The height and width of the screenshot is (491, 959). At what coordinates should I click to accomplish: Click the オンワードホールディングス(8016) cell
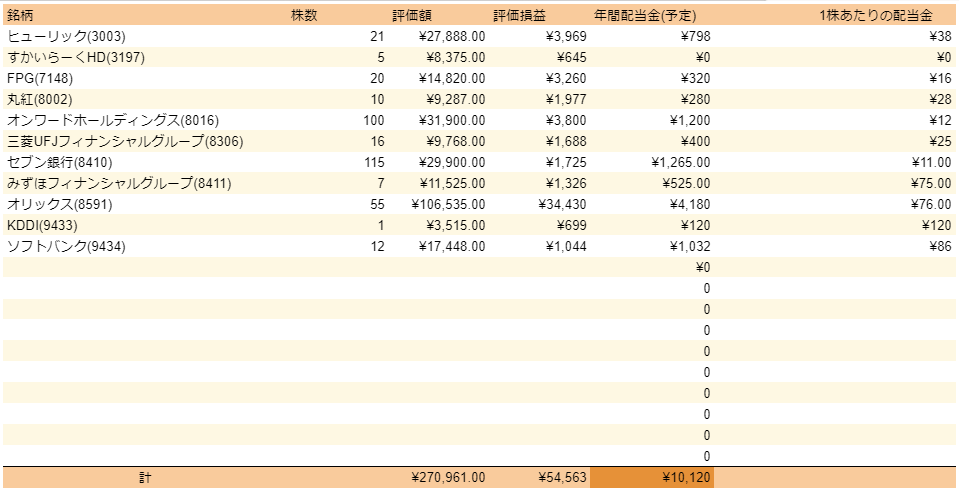113,120
